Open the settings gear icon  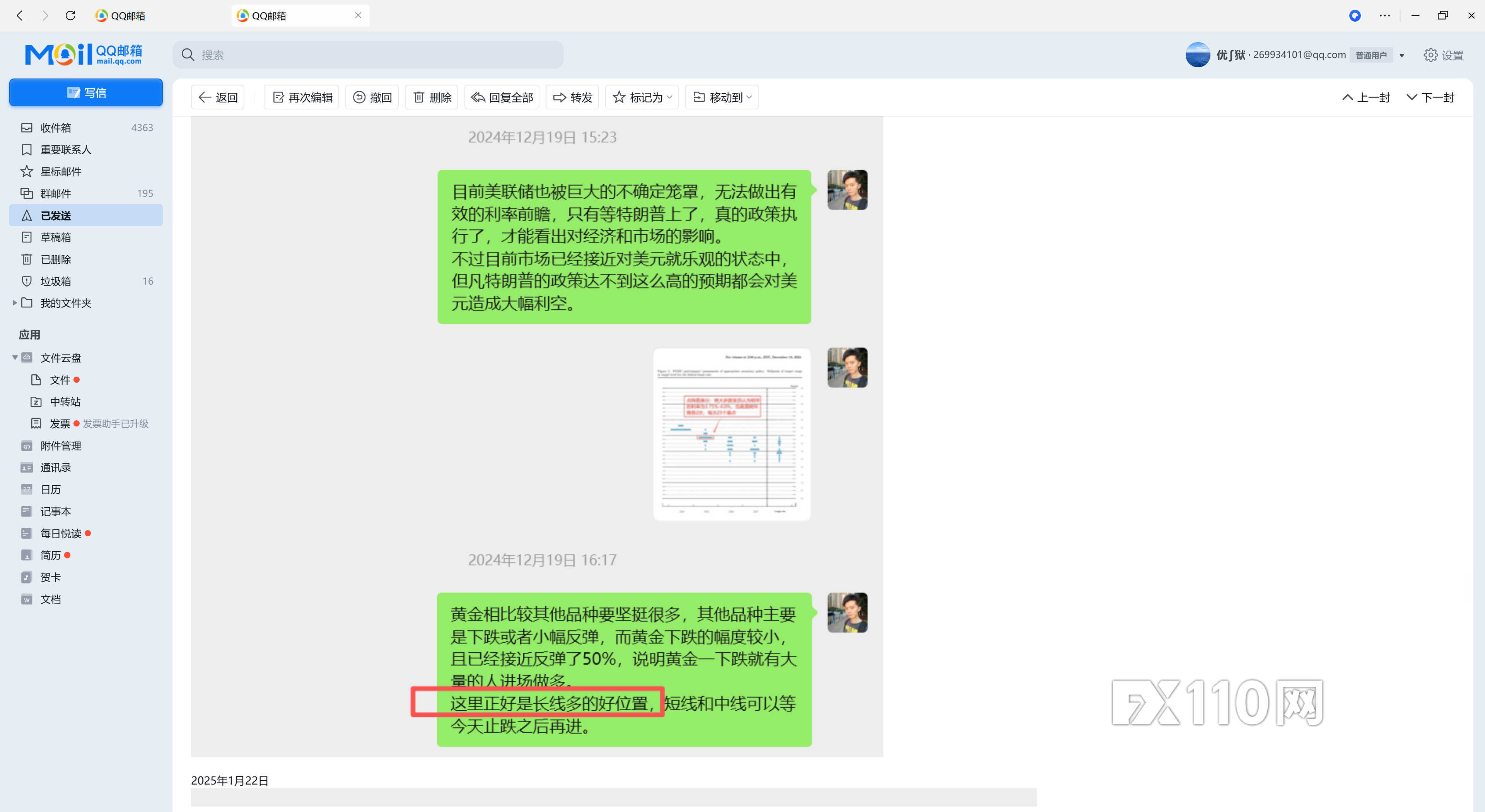(1430, 55)
